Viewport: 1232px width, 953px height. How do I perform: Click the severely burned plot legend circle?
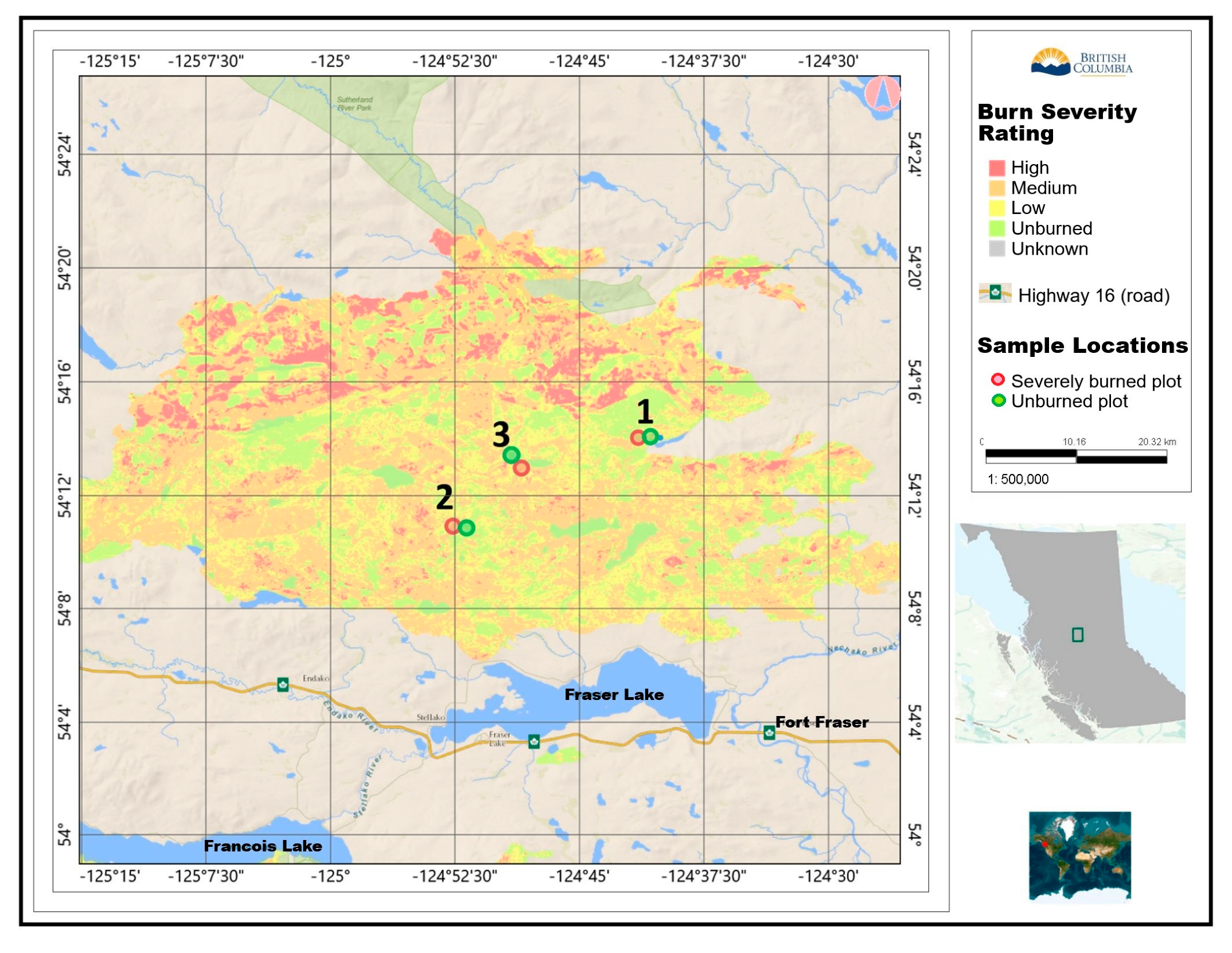click(x=998, y=380)
